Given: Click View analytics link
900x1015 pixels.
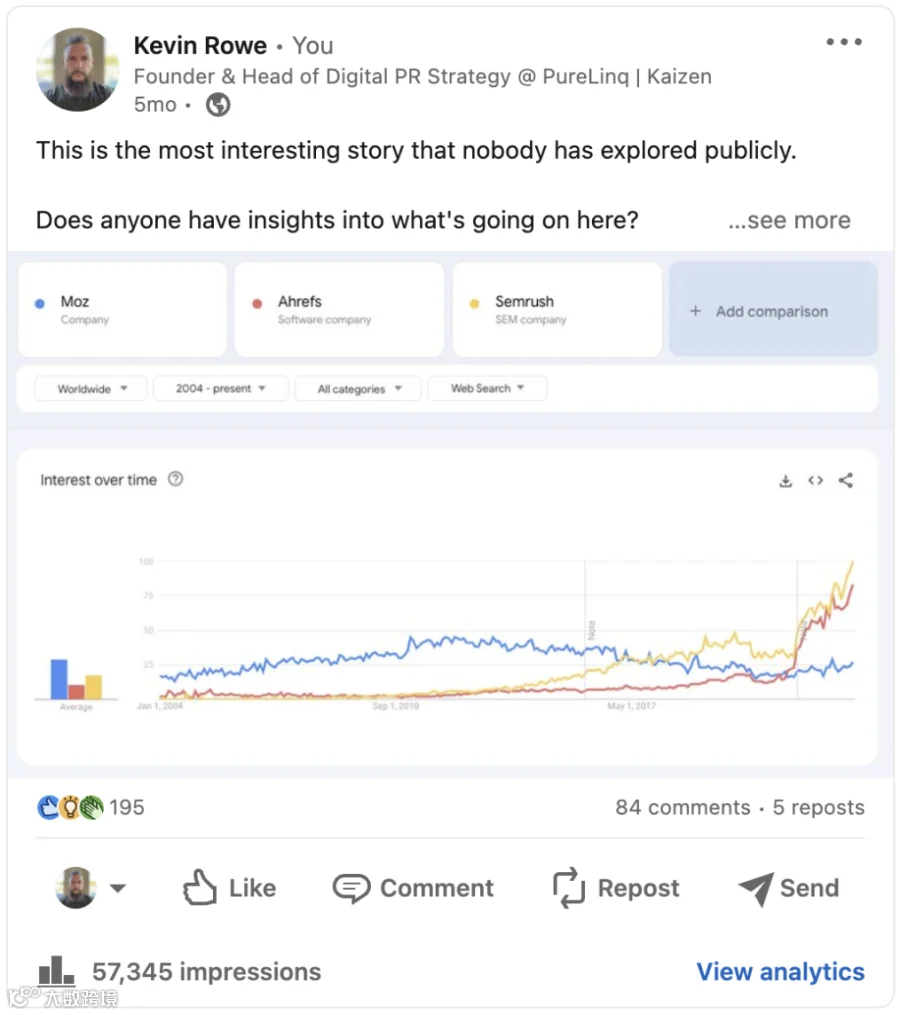Looking at the screenshot, I should click(x=780, y=972).
